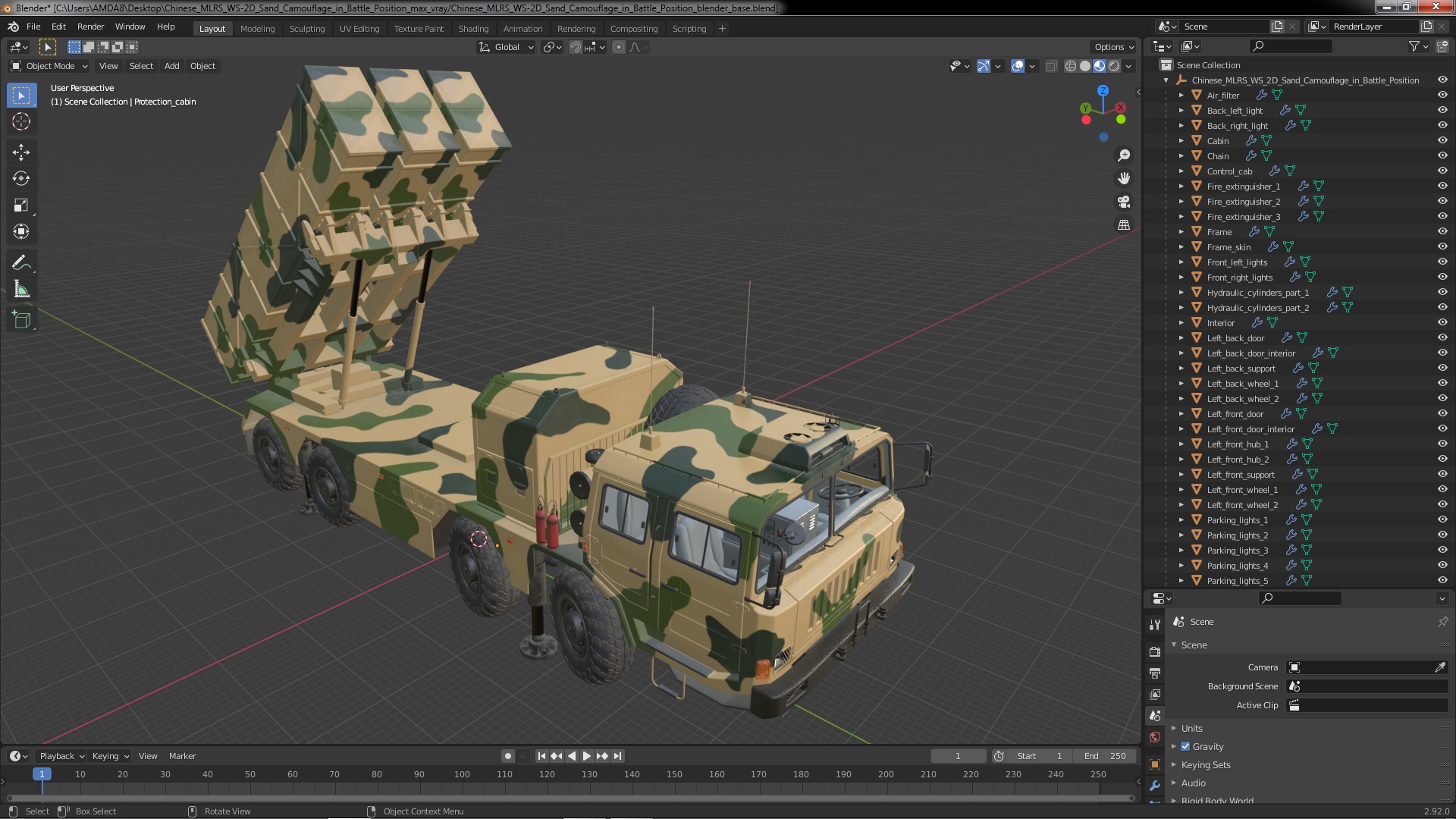Select the 3D Cursor tool

coord(21,122)
